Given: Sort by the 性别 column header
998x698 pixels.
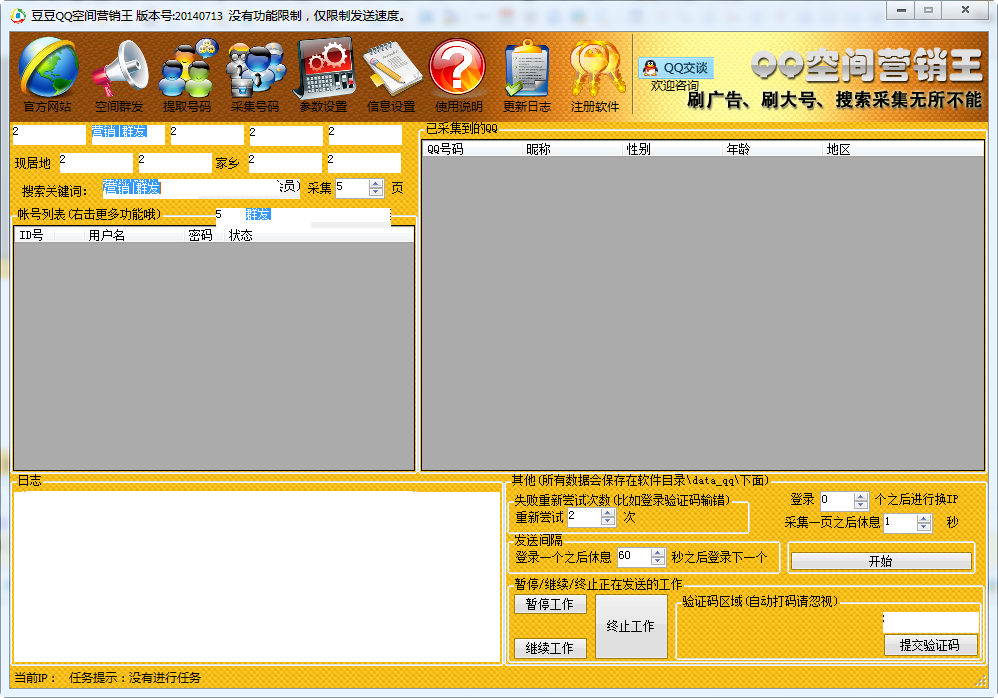Looking at the screenshot, I should point(673,149).
